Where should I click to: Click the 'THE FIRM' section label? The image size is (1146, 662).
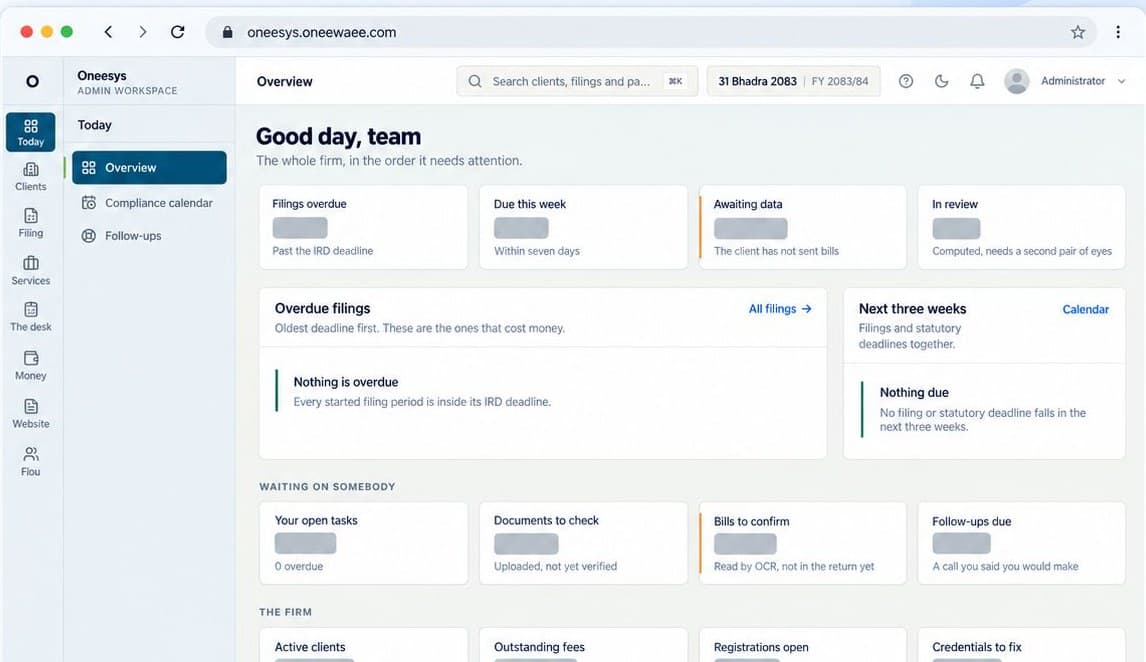[x=285, y=612]
